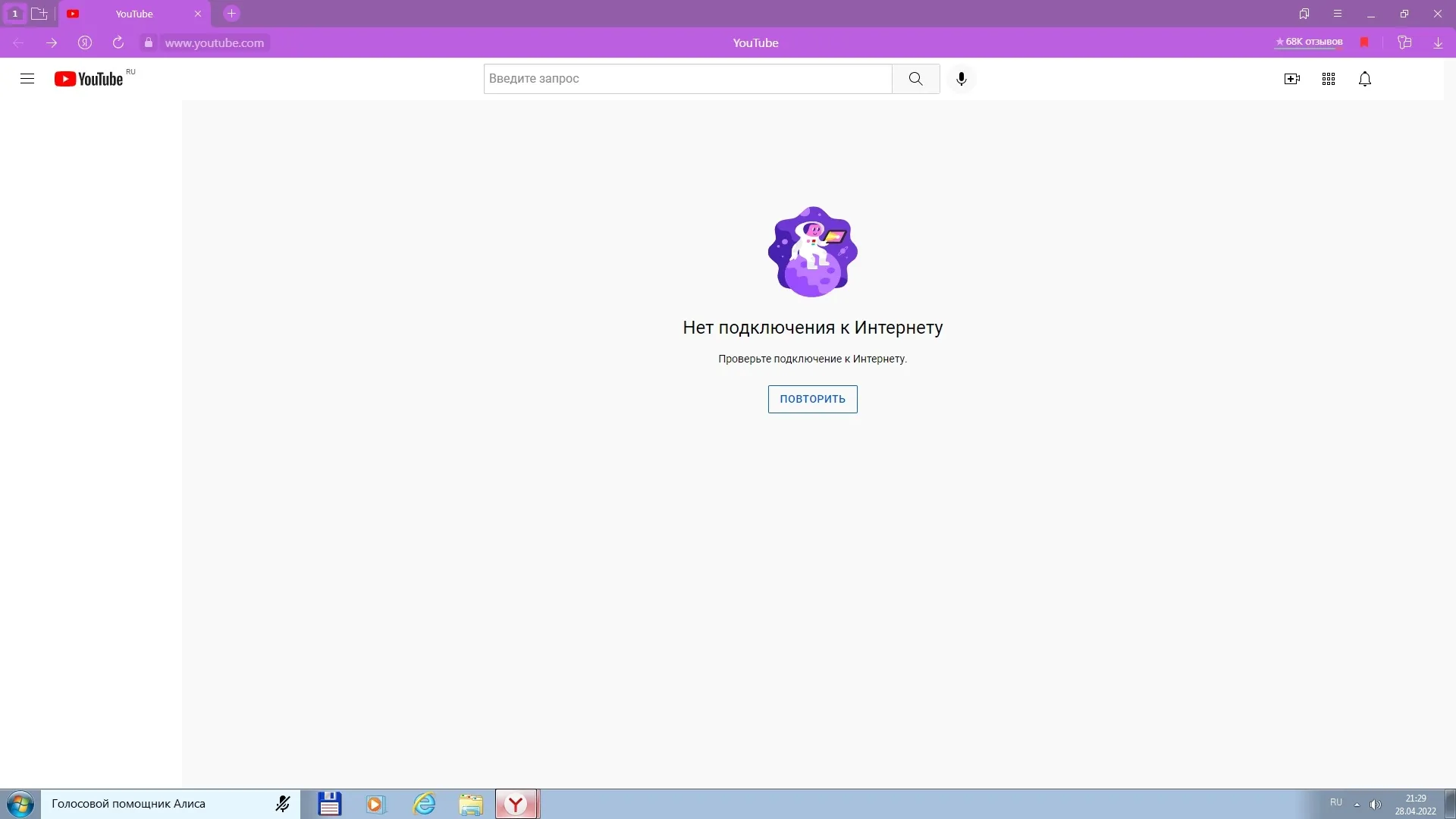Open Create video camera icon
The height and width of the screenshot is (819, 1456).
[1292, 79]
